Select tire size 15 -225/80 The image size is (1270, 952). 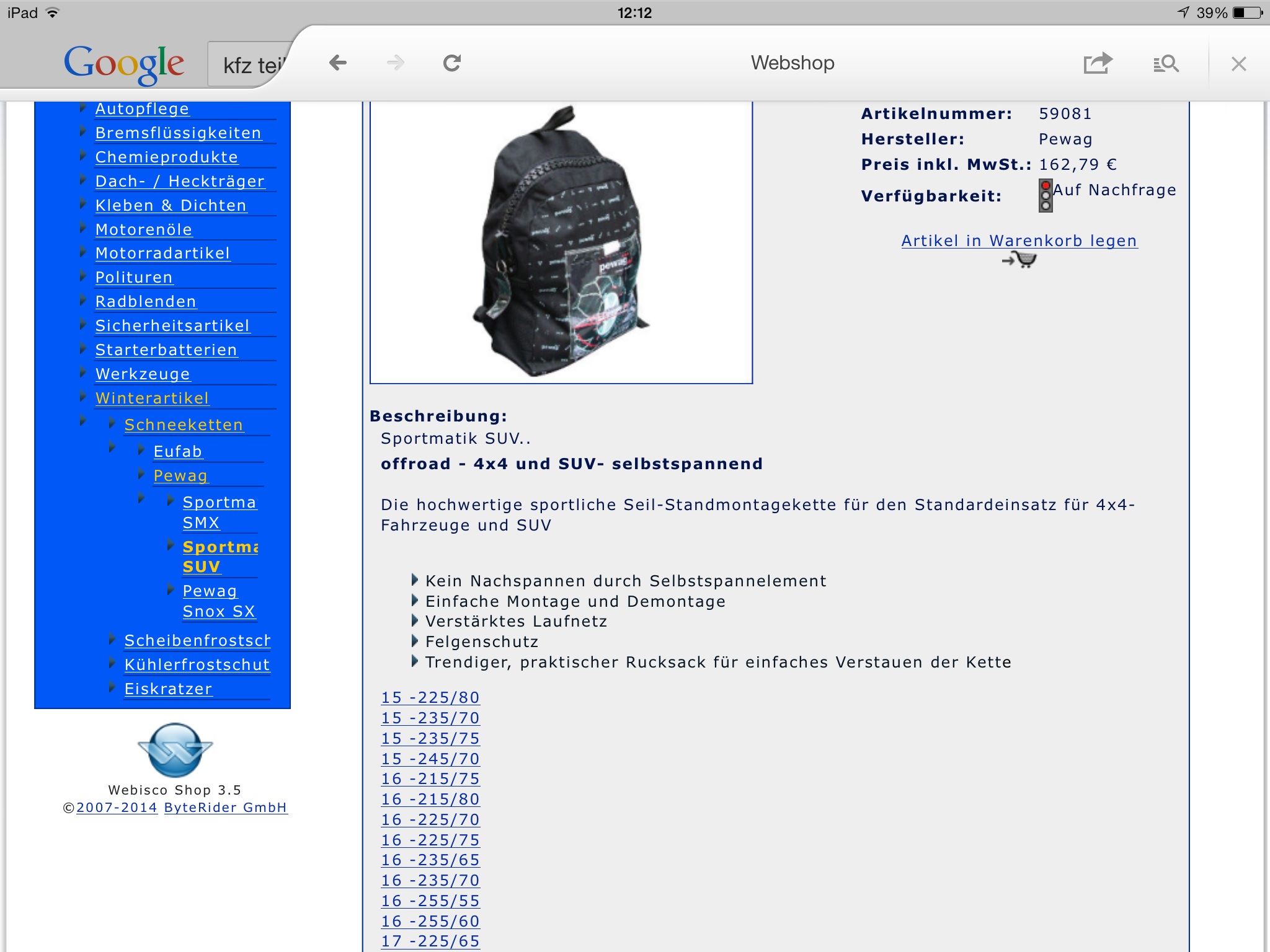coord(430,697)
